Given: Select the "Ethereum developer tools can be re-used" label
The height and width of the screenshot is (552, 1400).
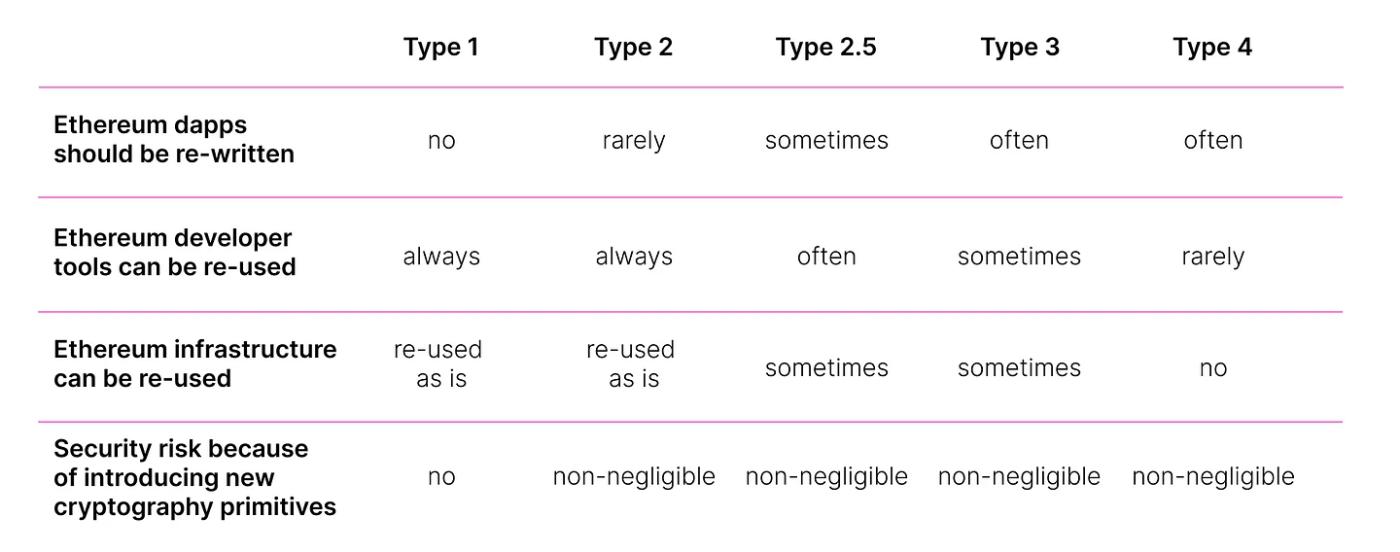Looking at the screenshot, I should (x=175, y=253).
